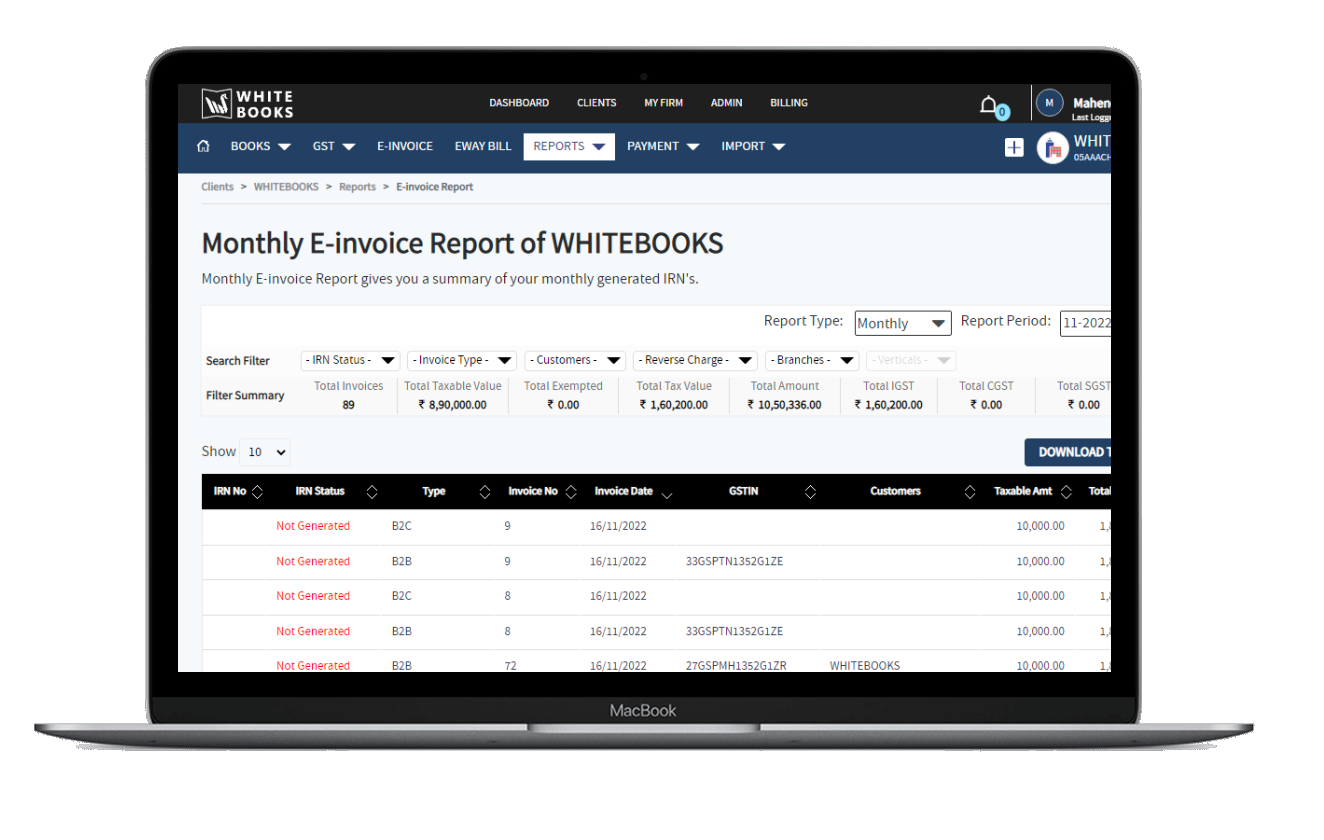Open the Reports menu
Screen dimensions: 1324x840
pyautogui.click(x=568, y=146)
